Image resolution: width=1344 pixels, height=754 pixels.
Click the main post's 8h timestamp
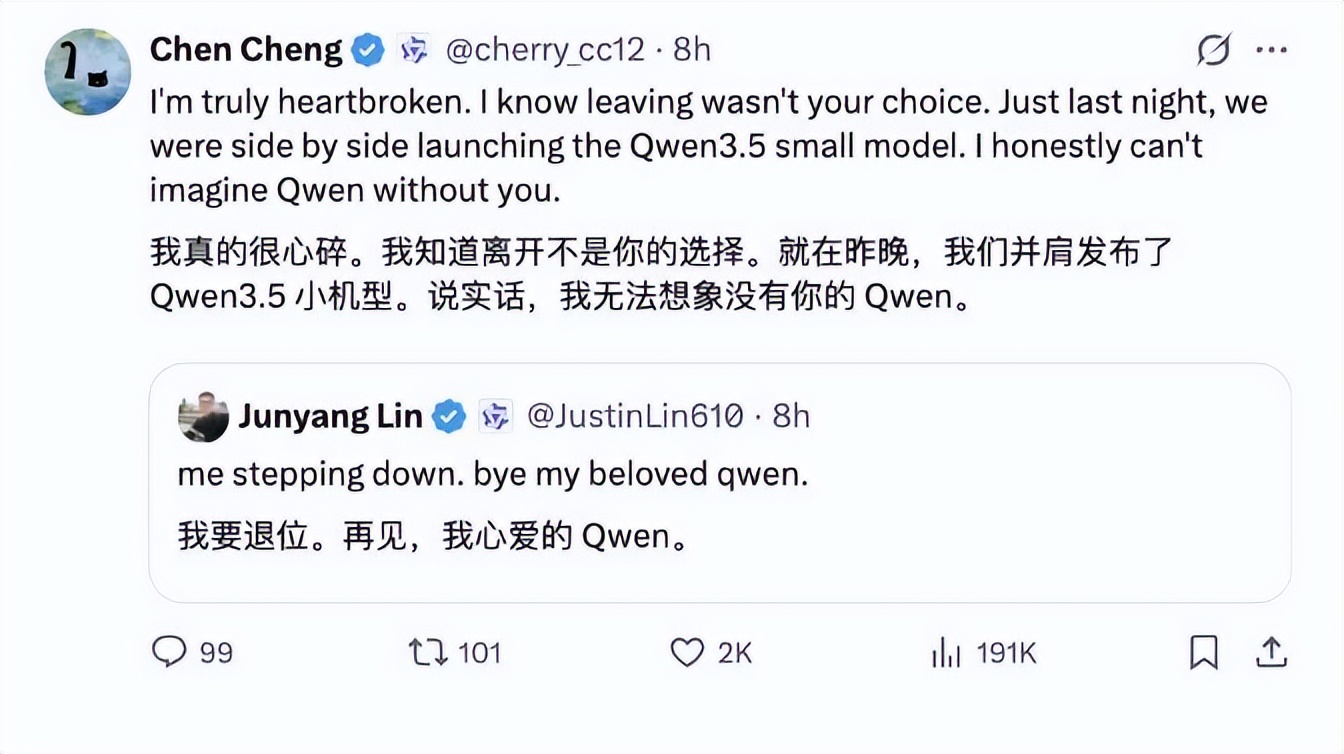tap(692, 49)
